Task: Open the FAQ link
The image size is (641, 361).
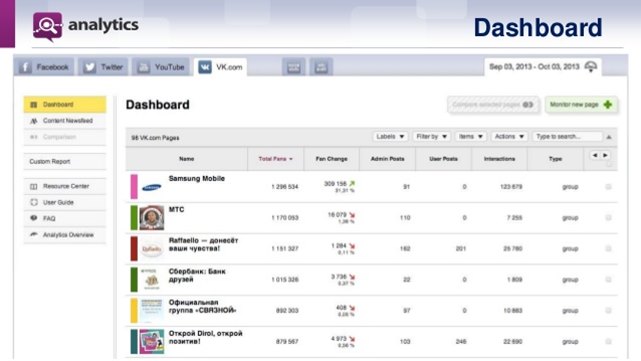Action: pos(65,218)
